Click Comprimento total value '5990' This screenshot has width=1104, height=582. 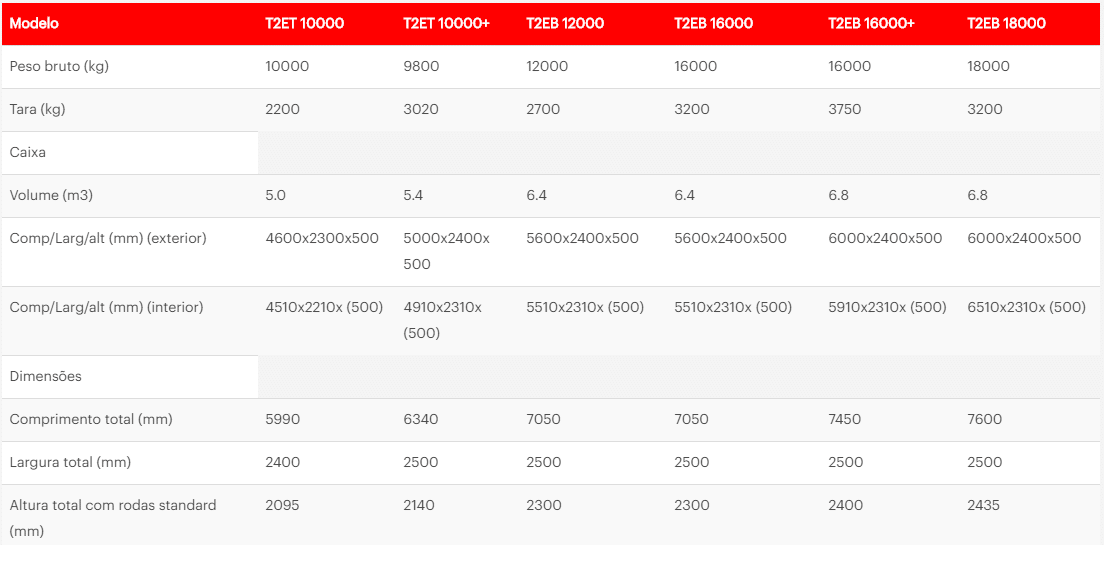(x=282, y=419)
